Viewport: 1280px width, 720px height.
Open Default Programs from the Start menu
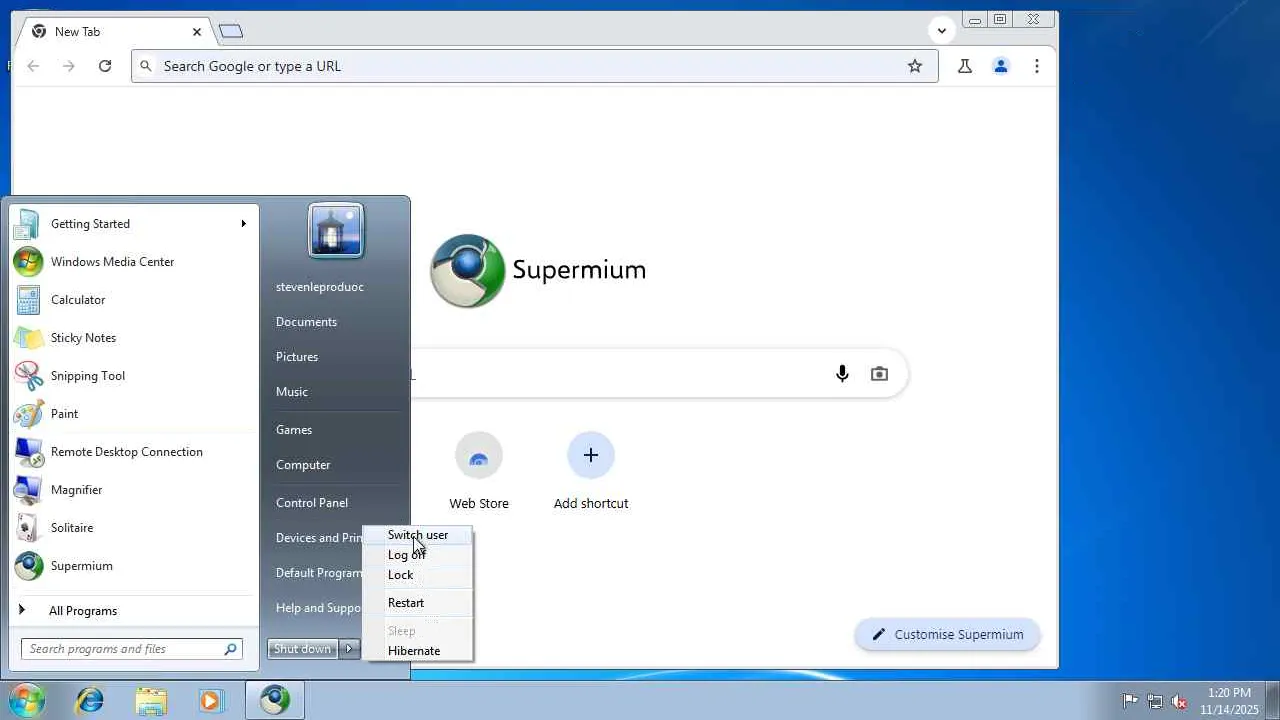[x=318, y=573]
